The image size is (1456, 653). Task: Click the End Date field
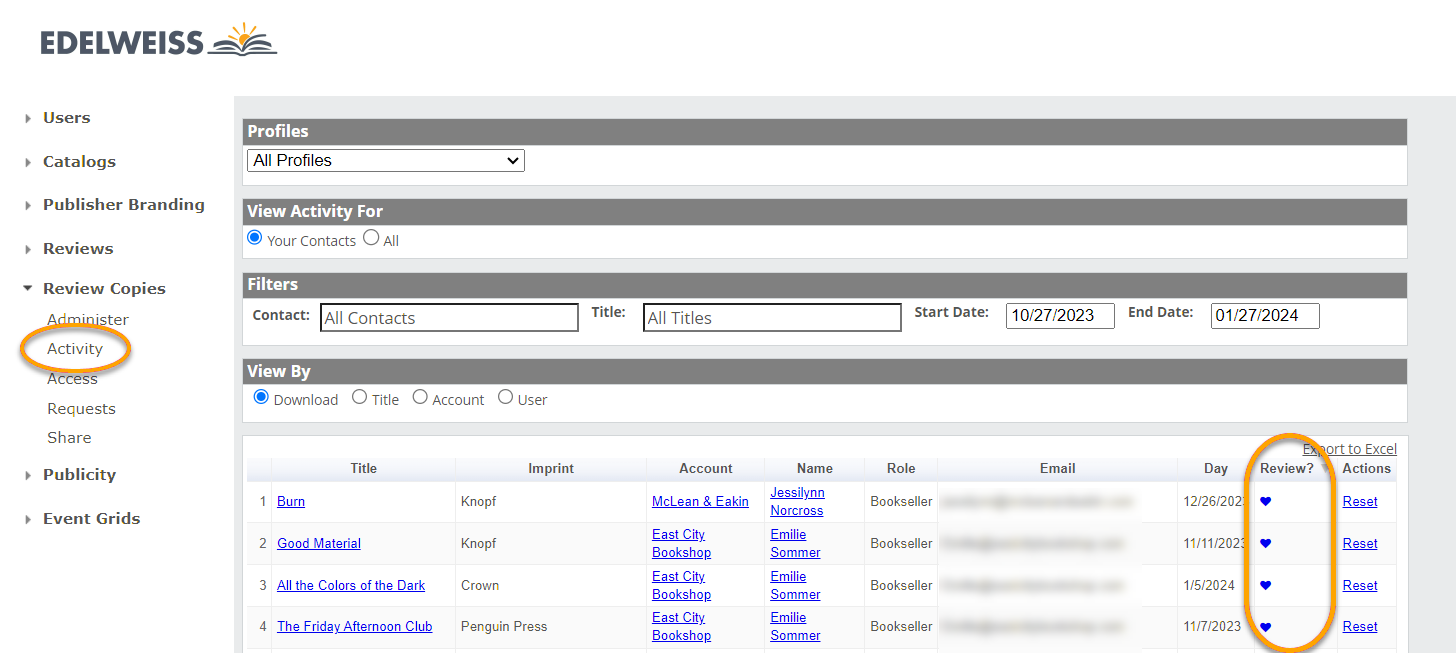pyautogui.click(x=1265, y=316)
